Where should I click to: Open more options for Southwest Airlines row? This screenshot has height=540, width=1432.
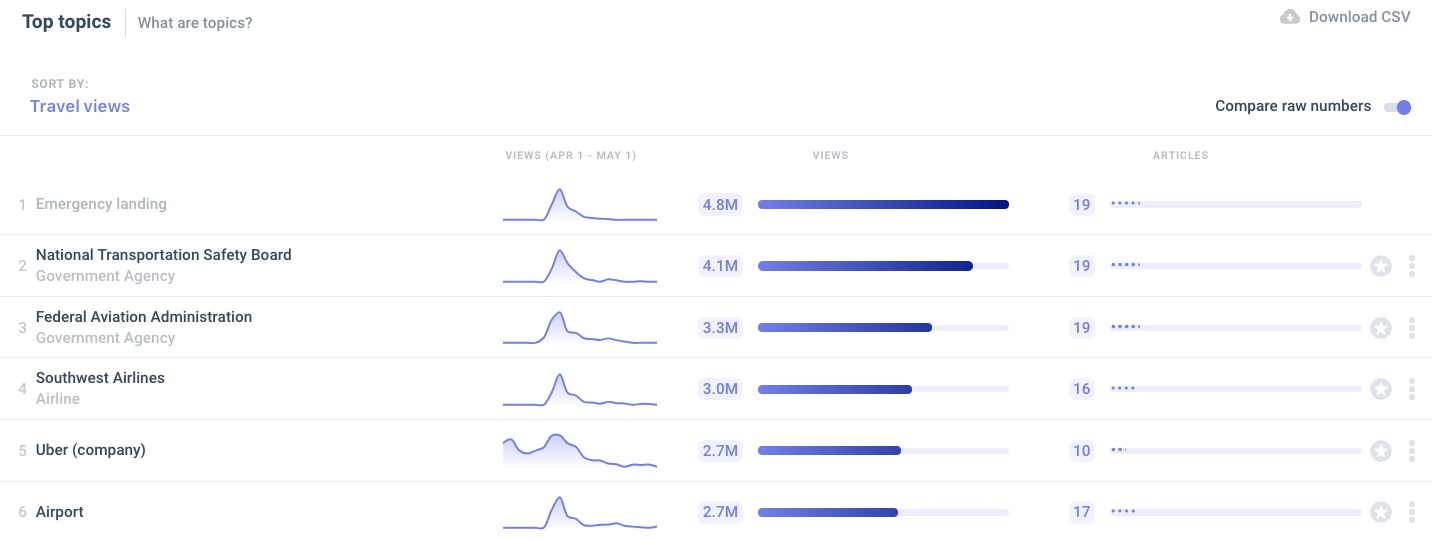click(x=1412, y=389)
